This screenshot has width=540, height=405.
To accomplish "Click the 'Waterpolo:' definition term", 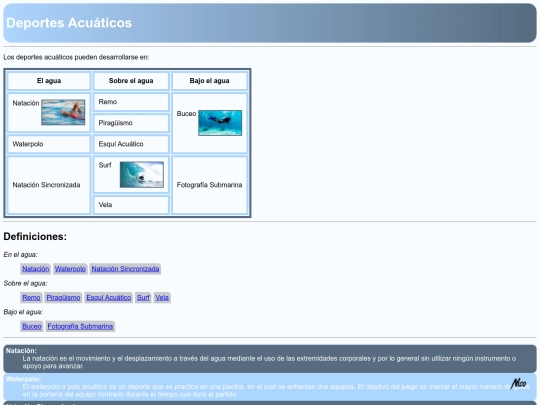I will (23, 379).
